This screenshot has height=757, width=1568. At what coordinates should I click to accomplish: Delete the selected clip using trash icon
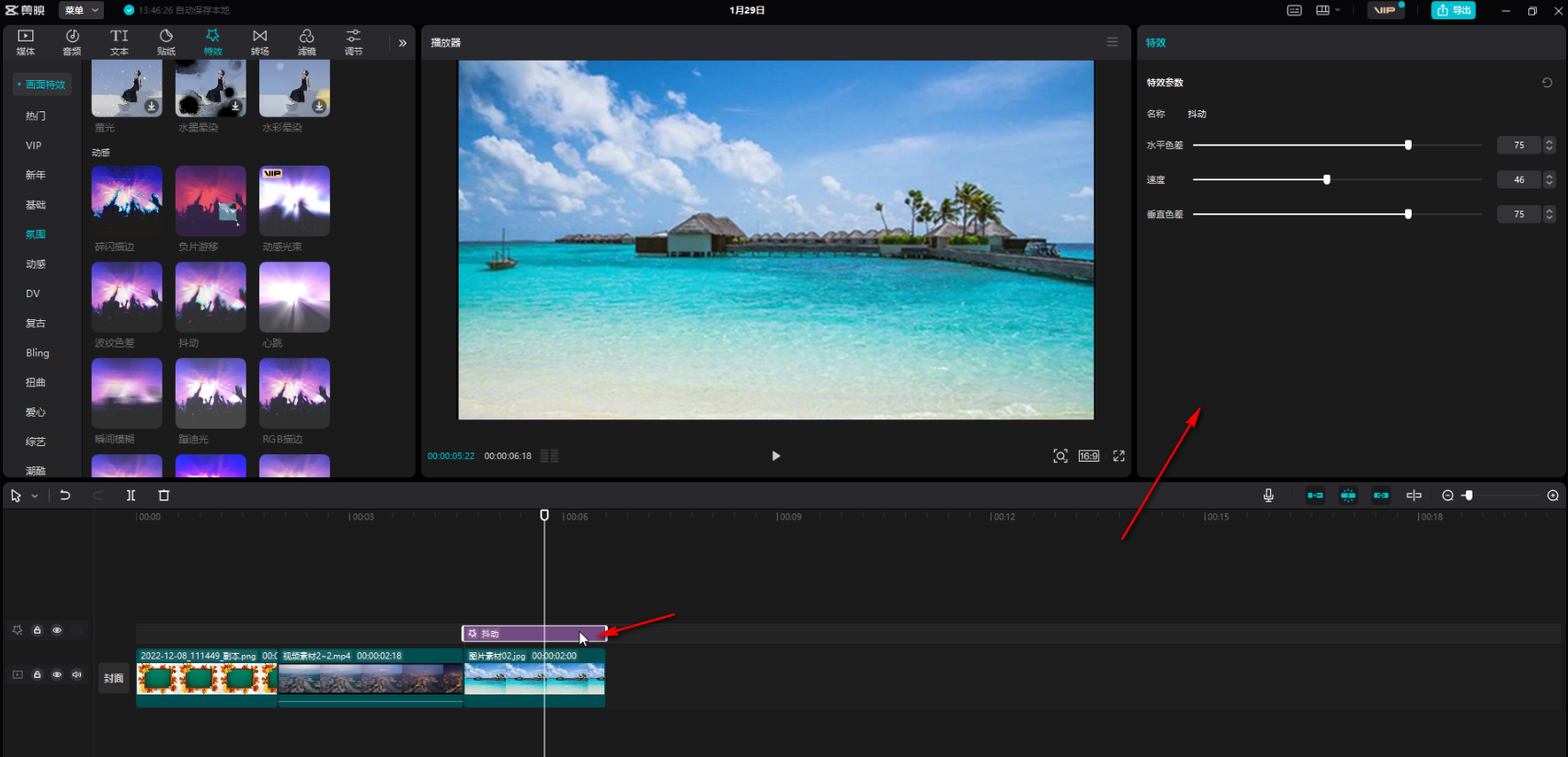coord(164,495)
